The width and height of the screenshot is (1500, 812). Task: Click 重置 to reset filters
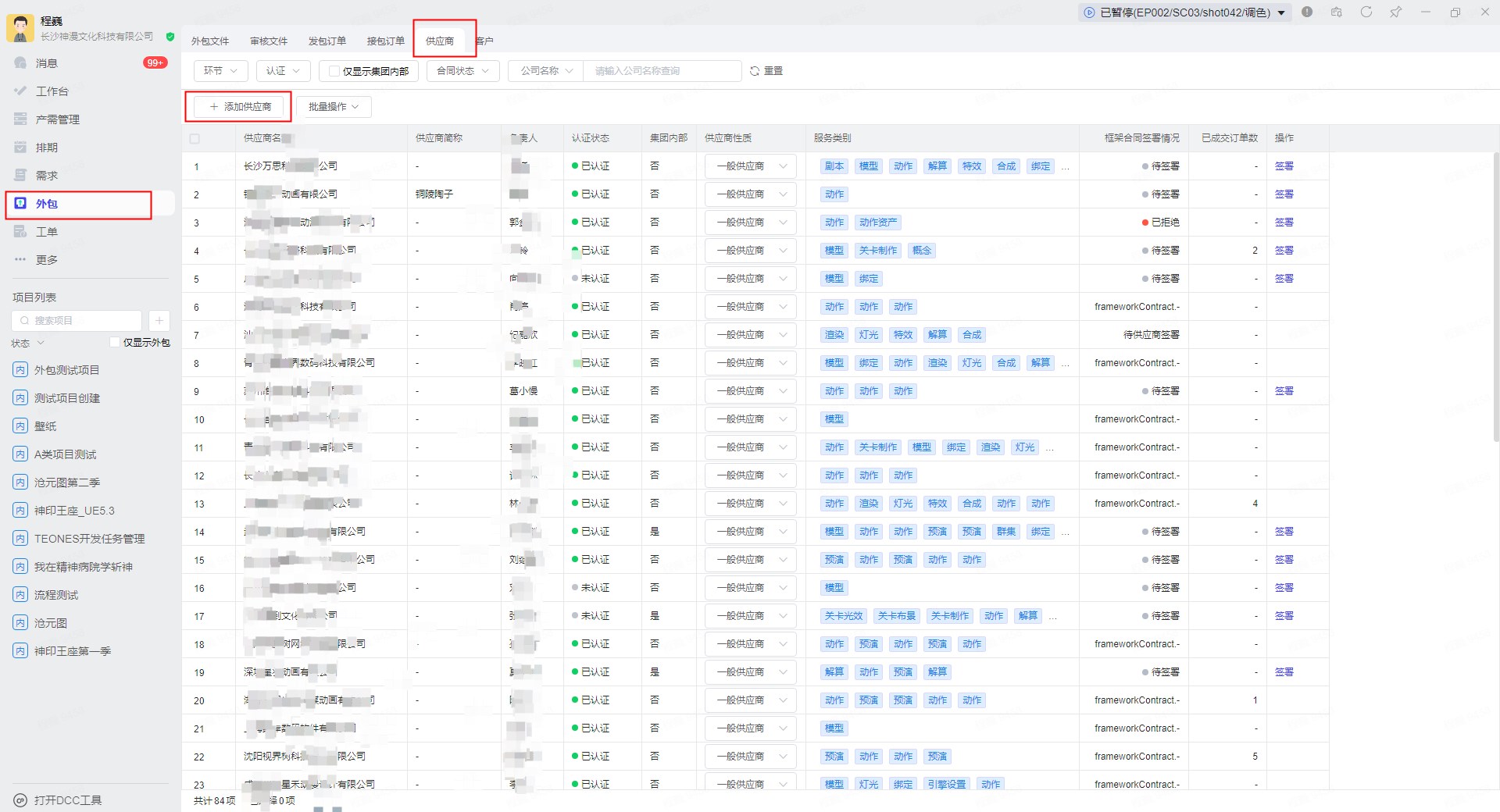[x=766, y=71]
